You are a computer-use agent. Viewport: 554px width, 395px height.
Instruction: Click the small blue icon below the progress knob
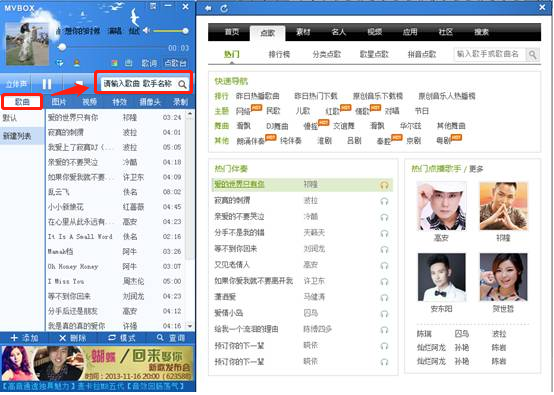pyautogui.click(x=60, y=63)
